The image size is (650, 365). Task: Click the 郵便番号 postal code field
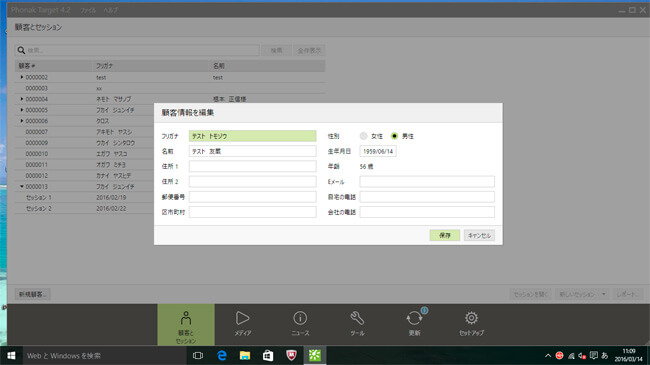pos(252,197)
